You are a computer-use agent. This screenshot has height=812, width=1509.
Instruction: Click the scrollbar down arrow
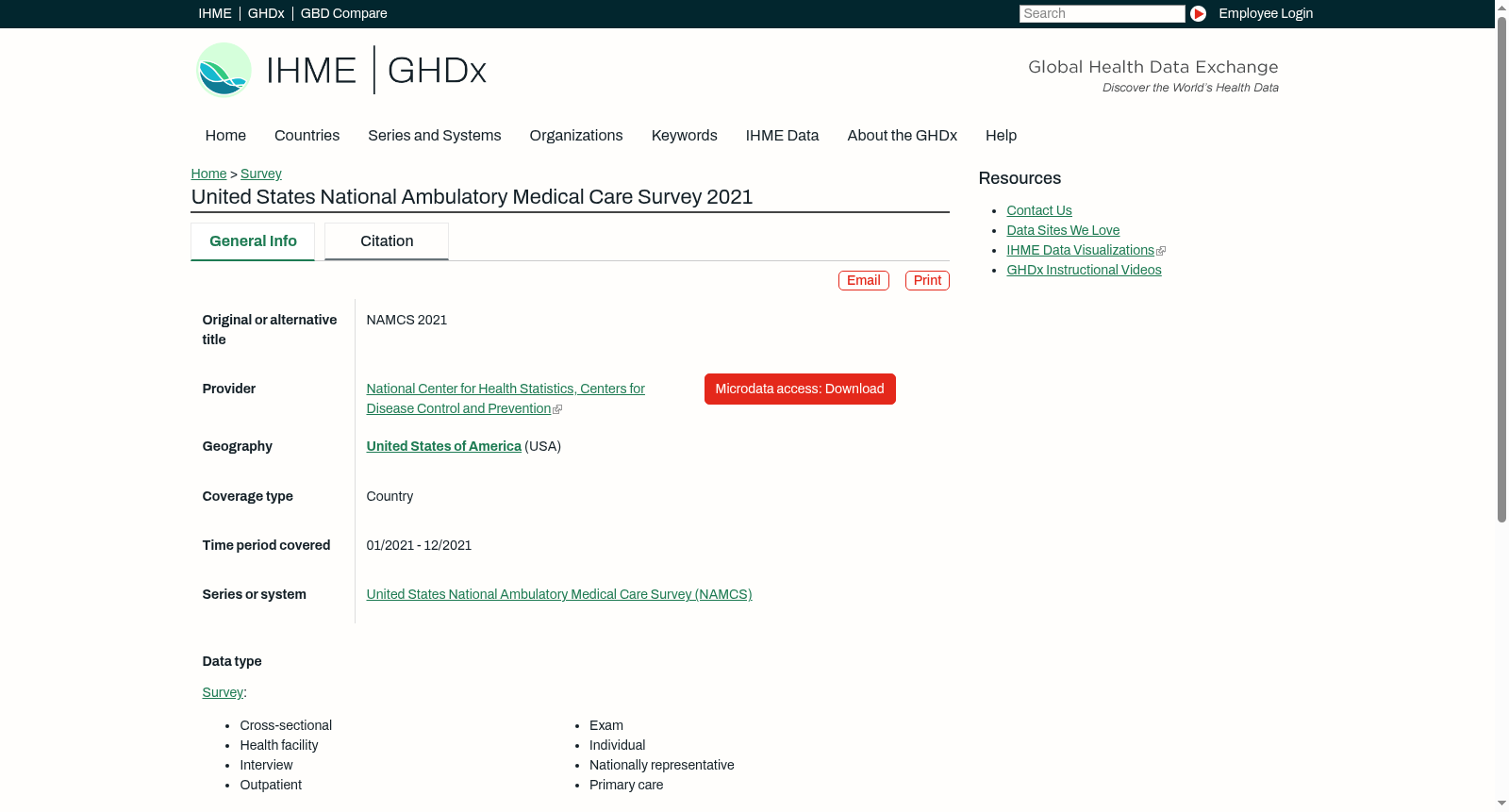[x=1501, y=804]
